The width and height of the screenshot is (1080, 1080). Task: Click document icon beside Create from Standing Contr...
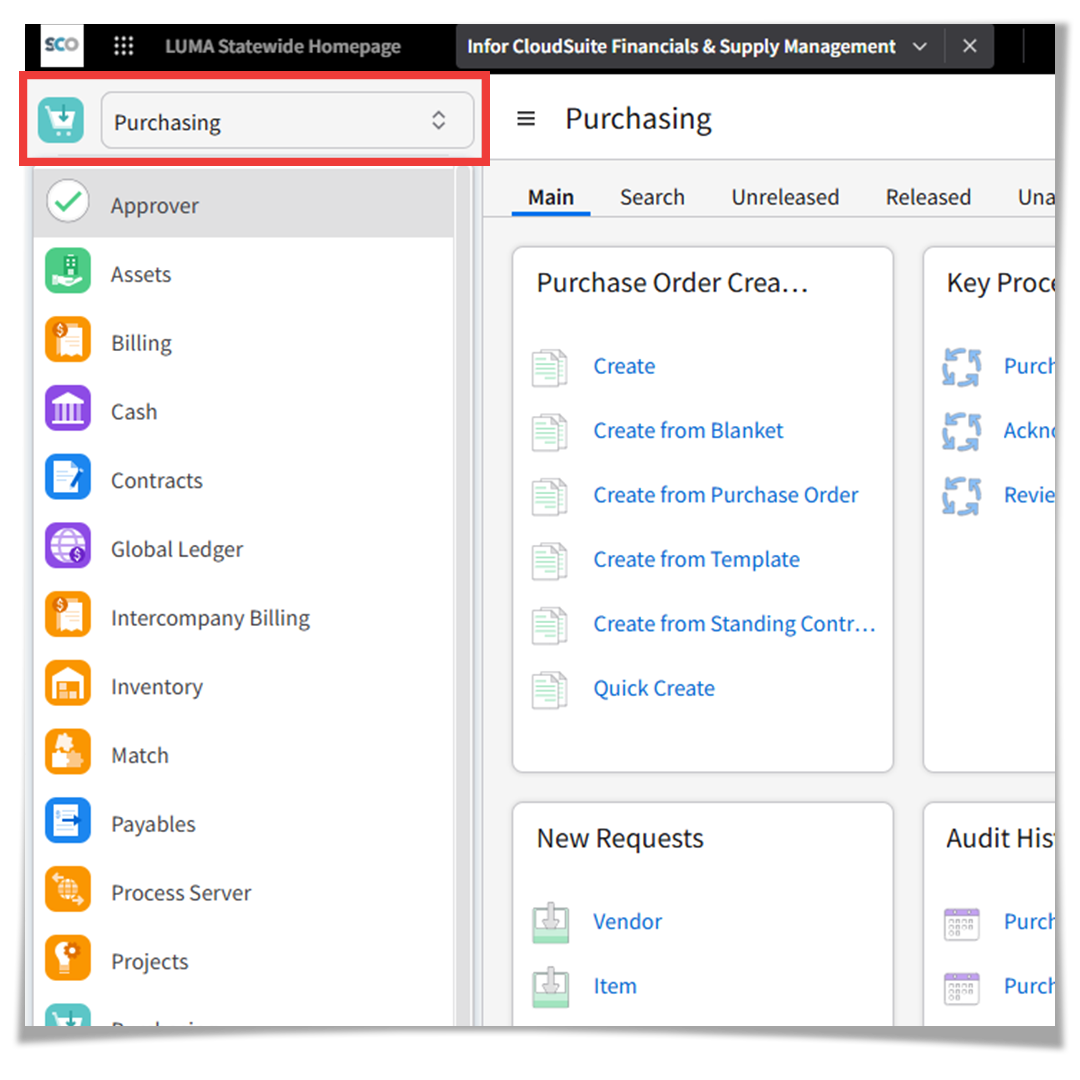pos(550,625)
